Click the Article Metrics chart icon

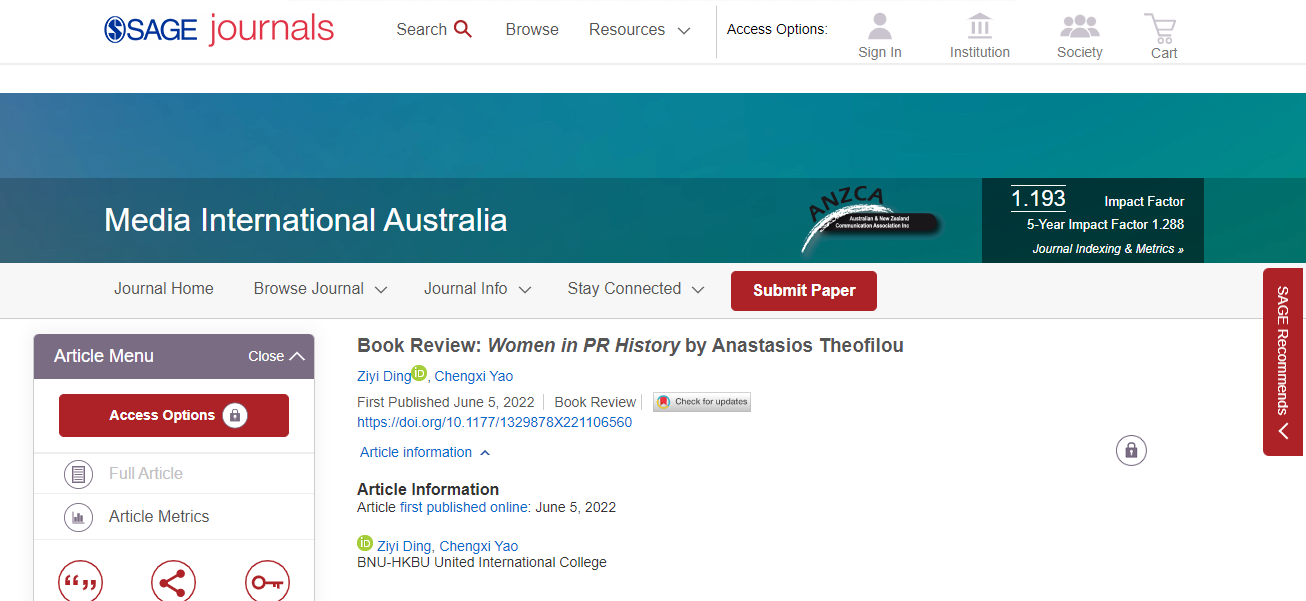78,517
